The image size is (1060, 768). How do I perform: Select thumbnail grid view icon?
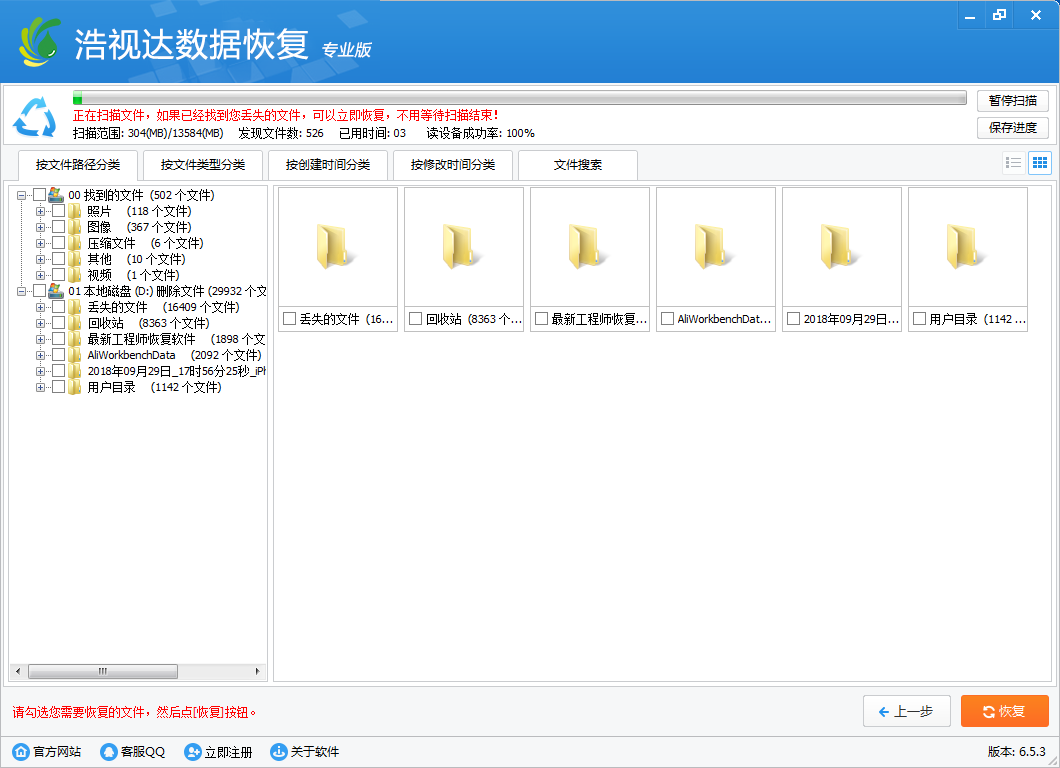point(1039,163)
